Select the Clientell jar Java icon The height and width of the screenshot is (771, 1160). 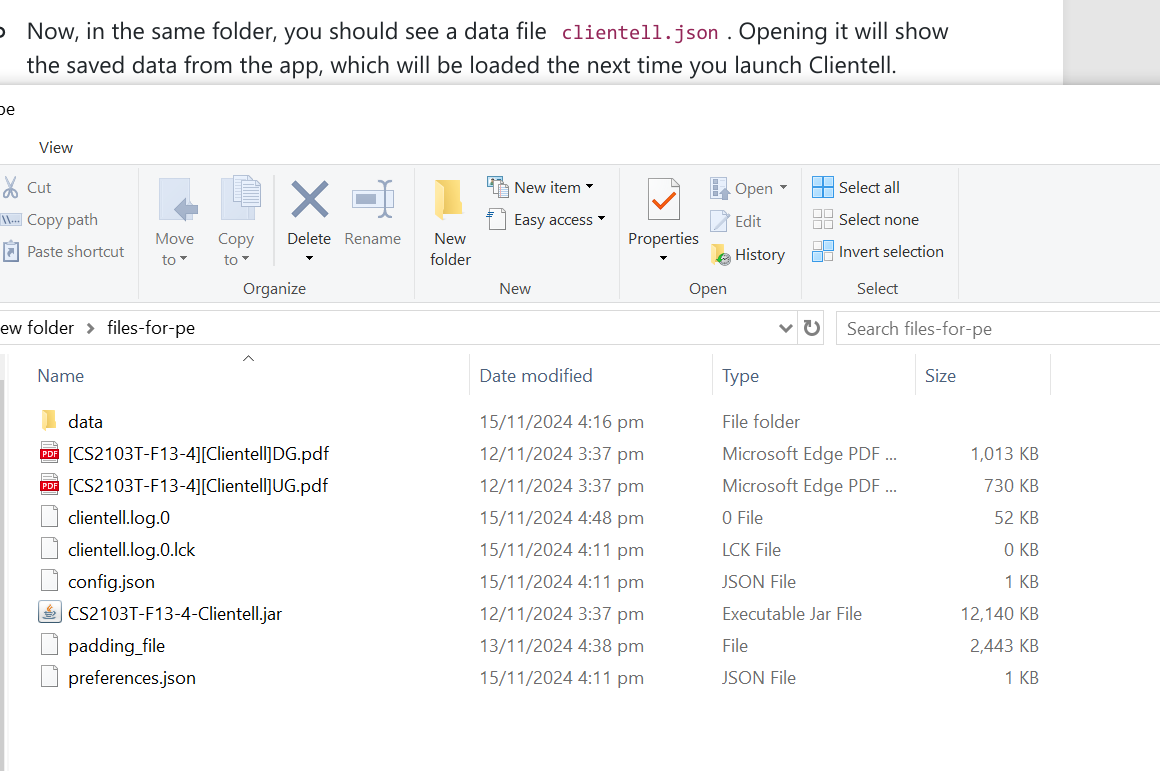(x=50, y=613)
